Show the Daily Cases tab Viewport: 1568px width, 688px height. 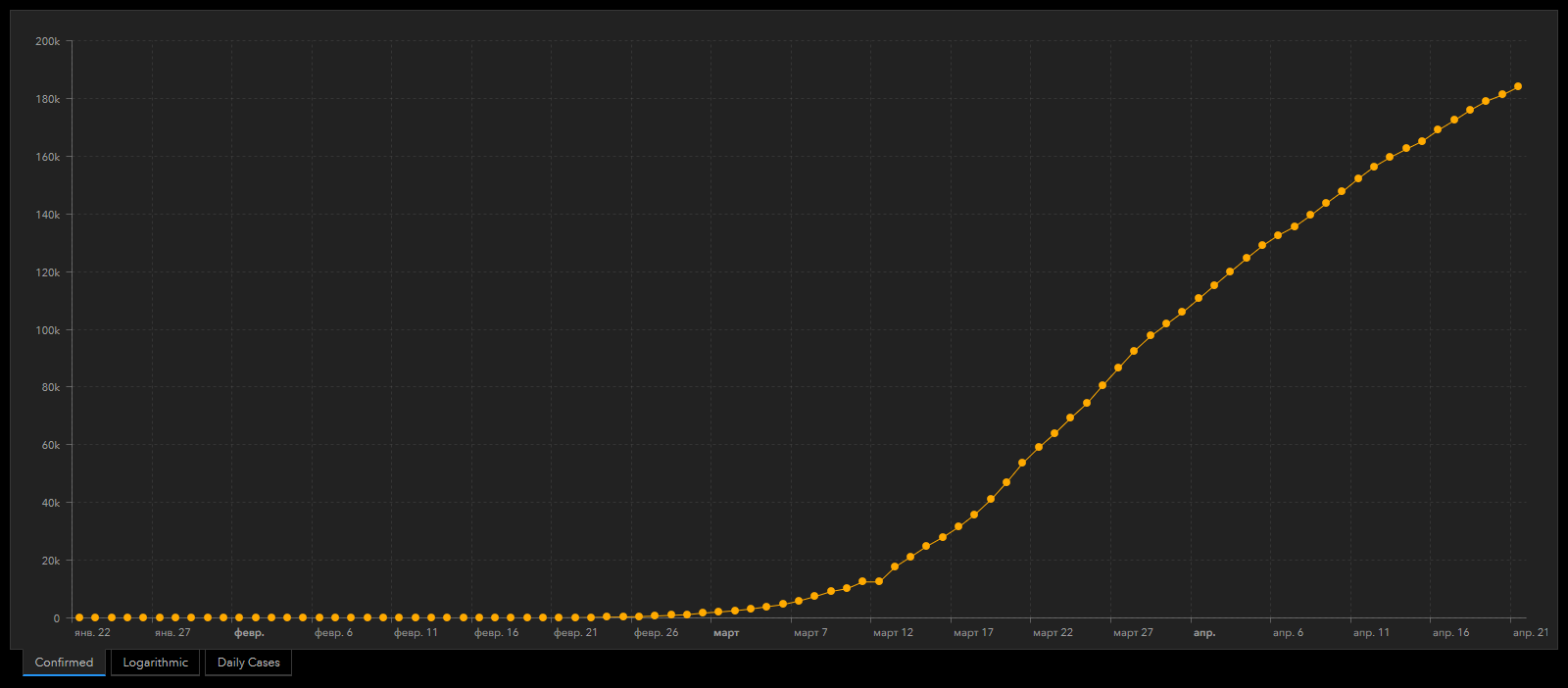pos(248,663)
